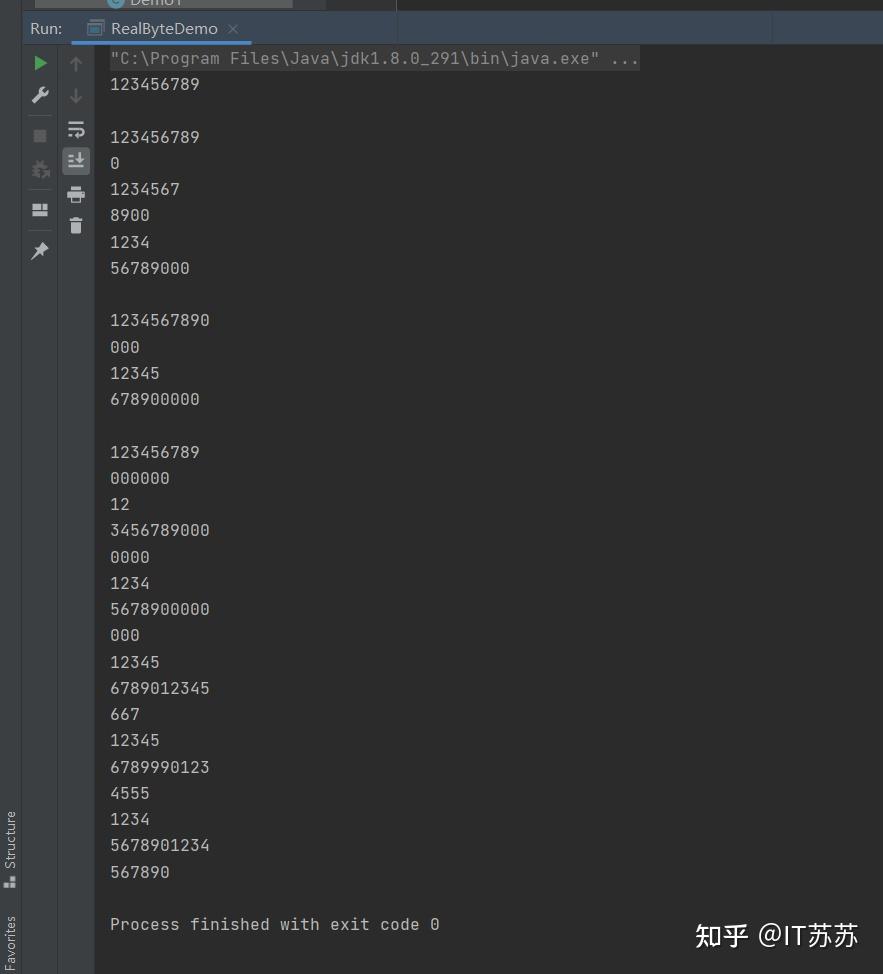
Task: Go up the stack trace arrow
Action: (x=76, y=63)
